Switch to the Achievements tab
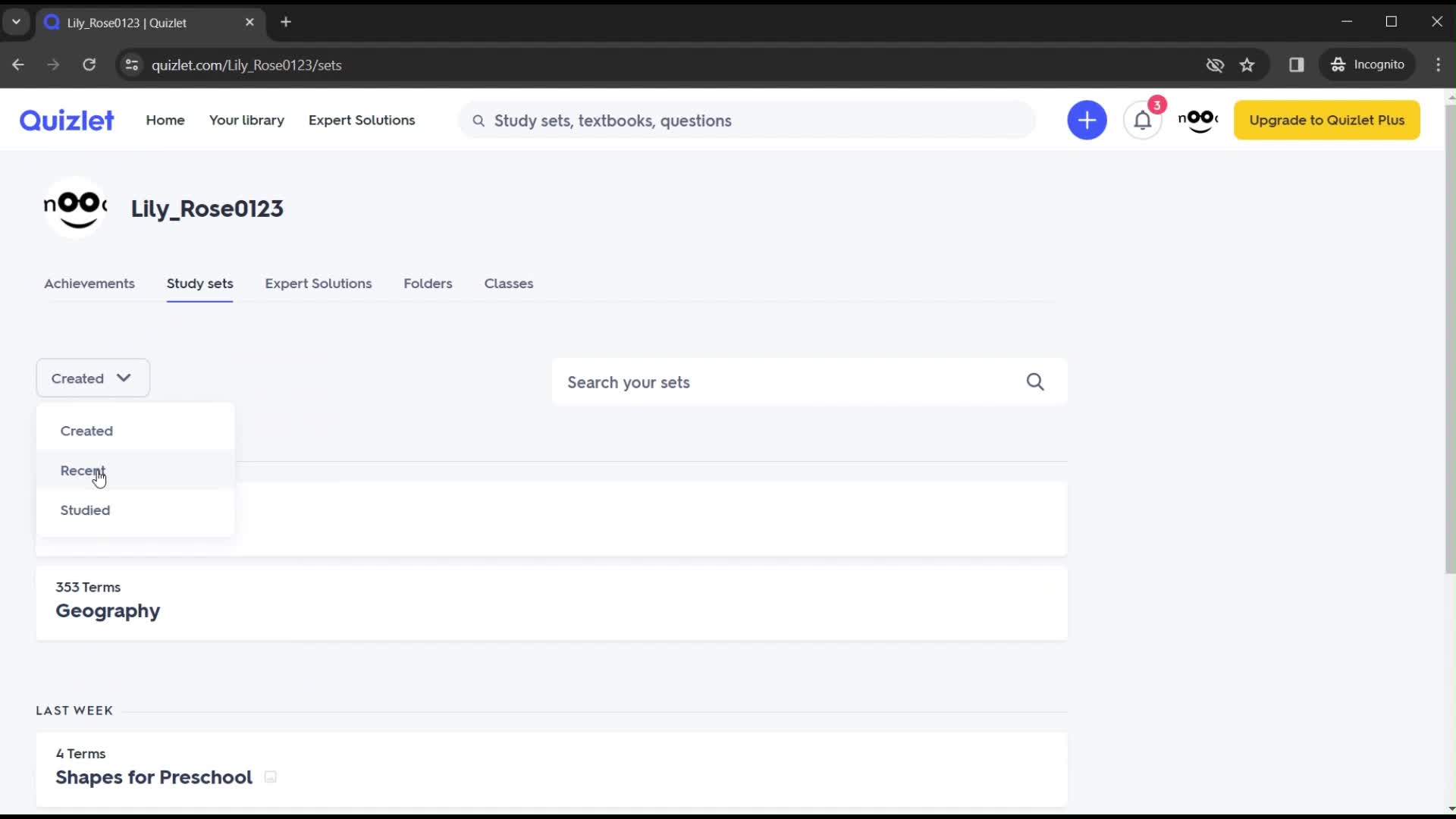The width and height of the screenshot is (1456, 819). click(x=89, y=284)
